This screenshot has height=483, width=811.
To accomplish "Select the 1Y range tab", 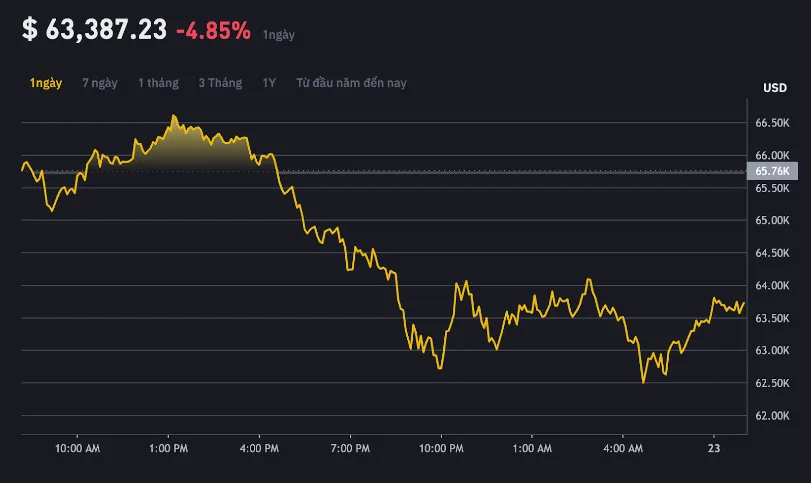I will click(269, 83).
